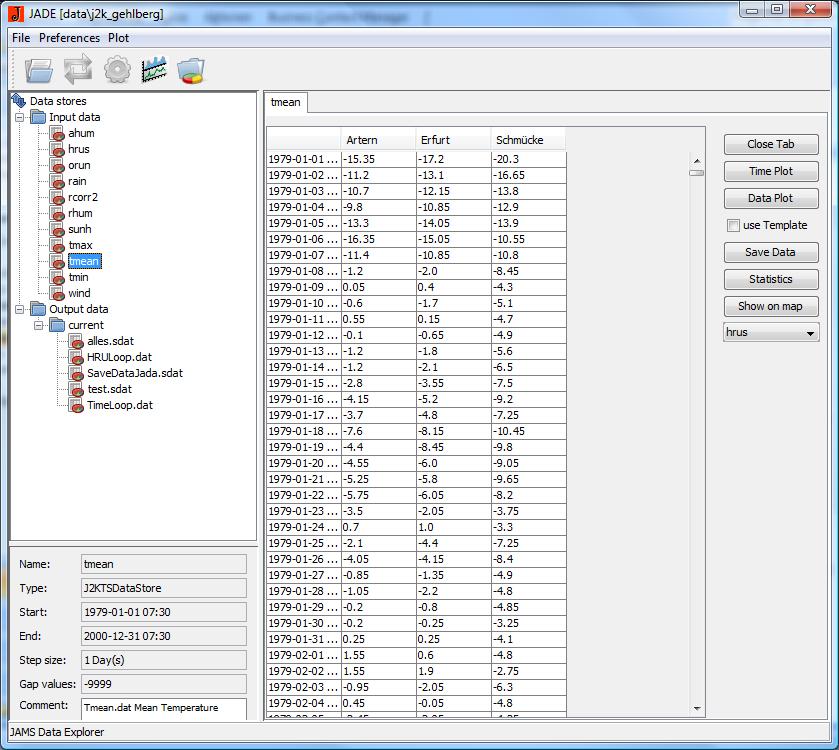Click the alles.sdat output datastore icon

[x=75, y=341]
